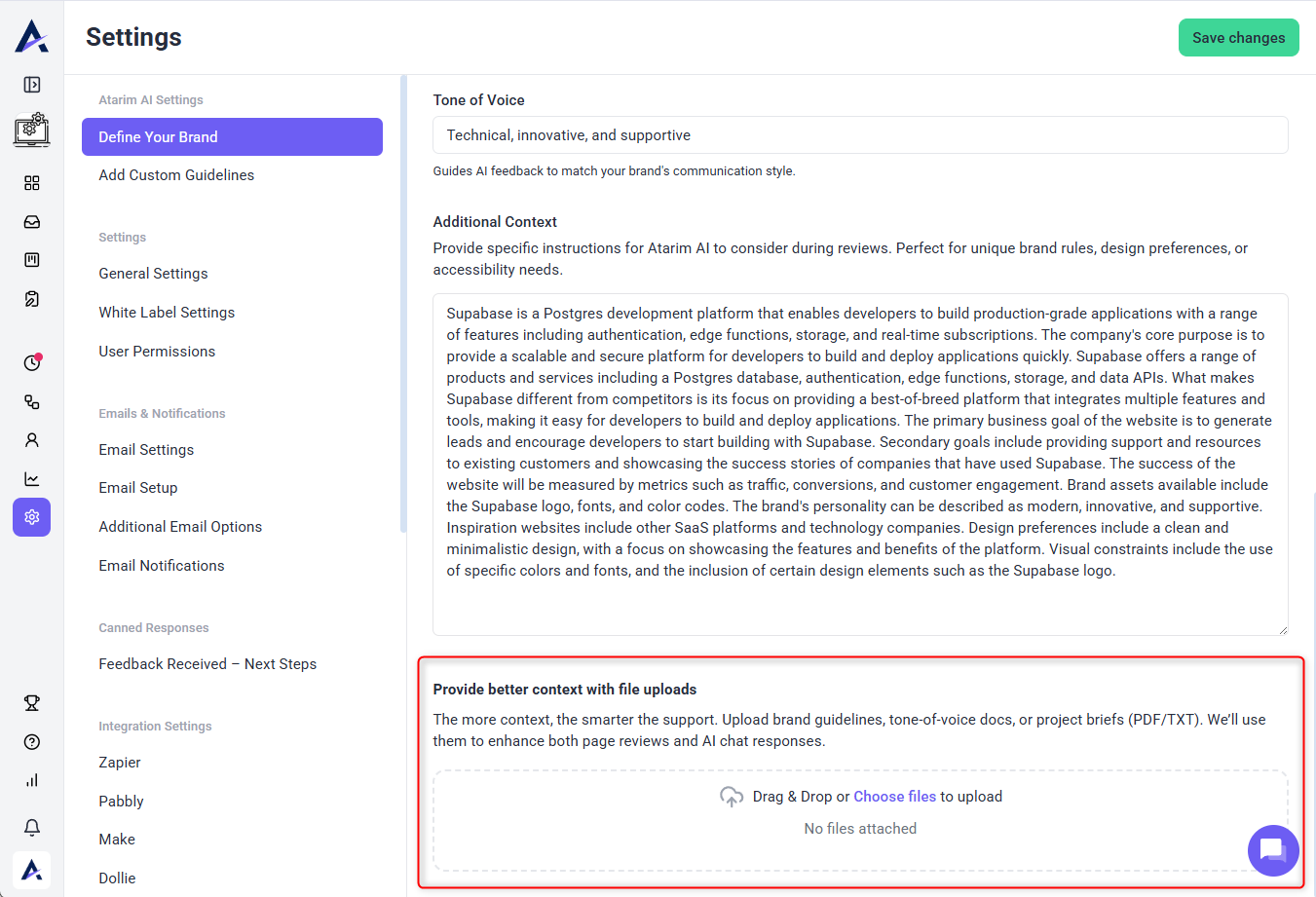The width and height of the screenshot is (1316, 897).
Task: Open the dashboard grid icon
Action: tap(32, 183)
